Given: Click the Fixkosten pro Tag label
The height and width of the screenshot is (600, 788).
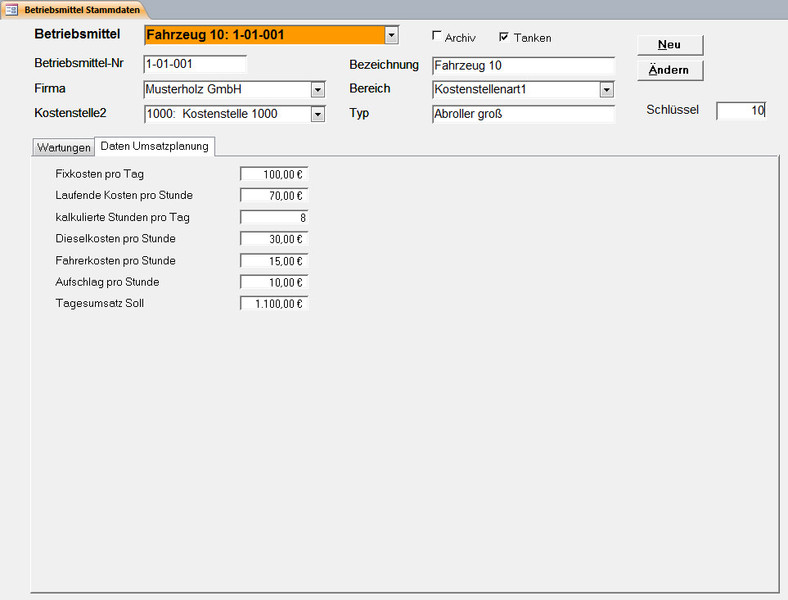Looking at the screenshot, I should click(x=100, y=174).
